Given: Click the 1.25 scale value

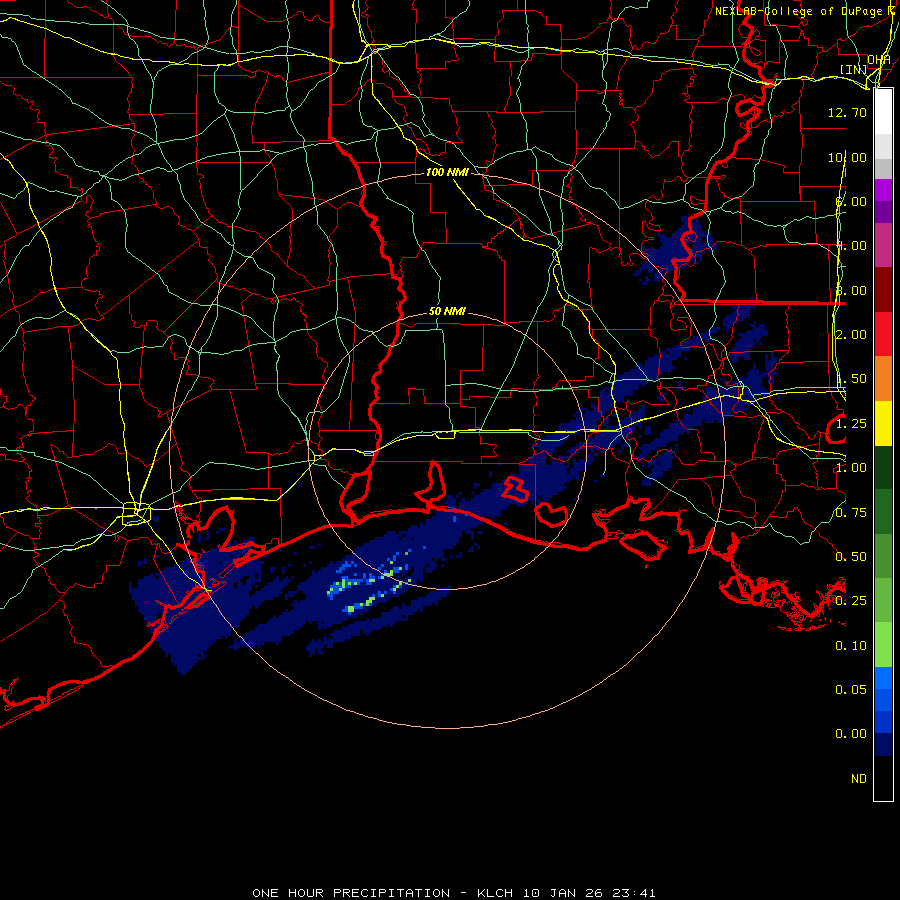Looking at the screenshot, I should click(851, 424).
